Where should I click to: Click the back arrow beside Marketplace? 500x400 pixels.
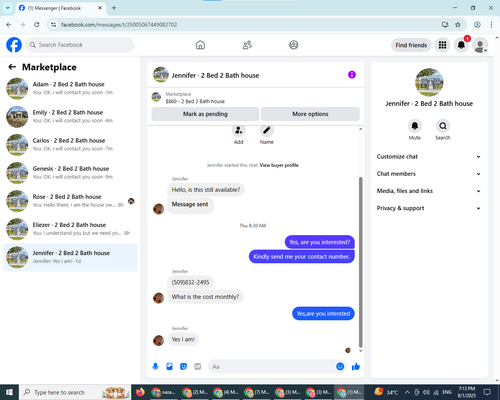tap(12, 67)
